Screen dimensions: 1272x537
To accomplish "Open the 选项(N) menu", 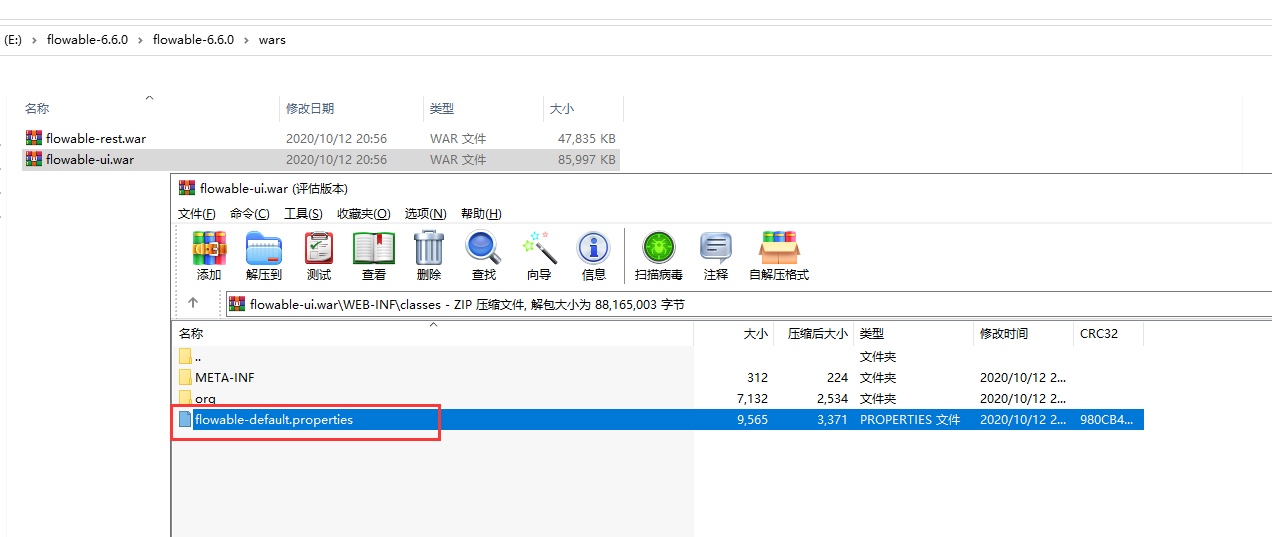I will point(426,213).
